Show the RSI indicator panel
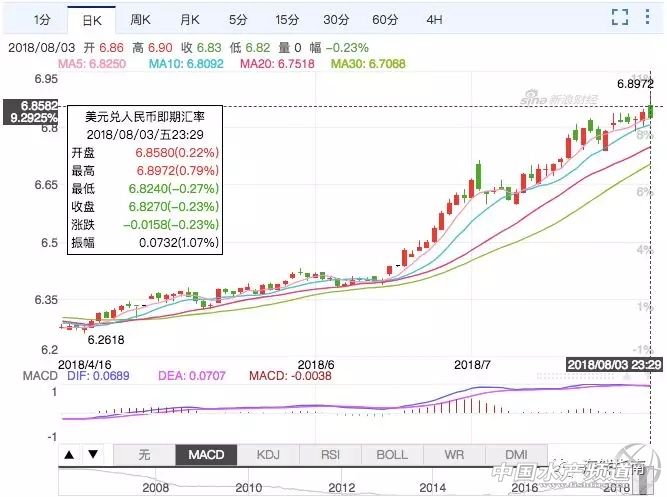Screen dimensions: 667x497 click(x=330, y=454)
